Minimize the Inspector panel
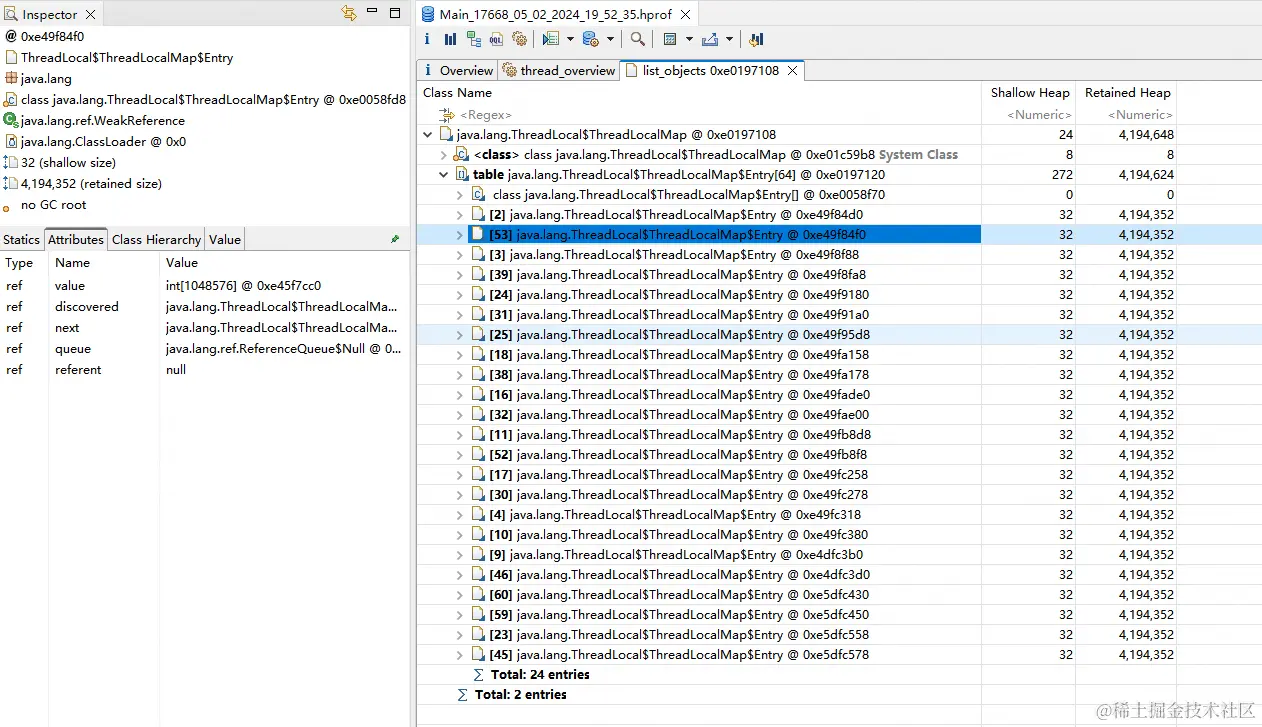 pyautogui.click(x=373, y=12)
